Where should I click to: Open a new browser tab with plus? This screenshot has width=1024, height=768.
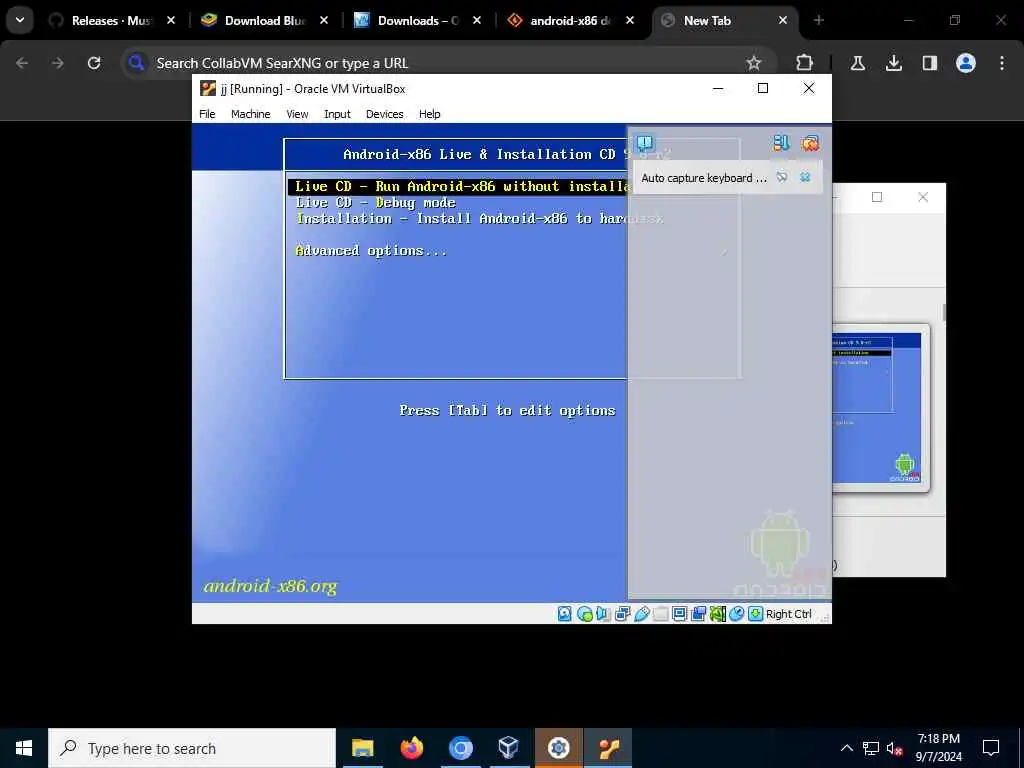[819, 20]
